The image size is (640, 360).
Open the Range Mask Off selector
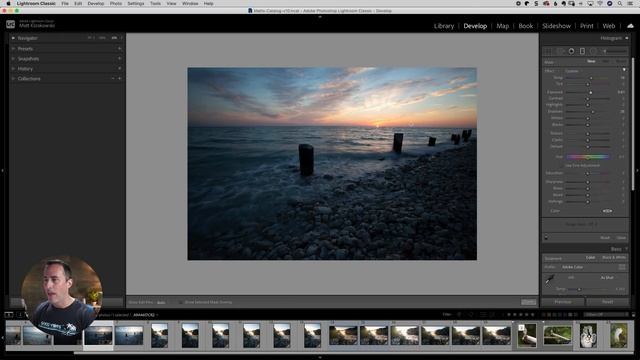click(582, 224)
